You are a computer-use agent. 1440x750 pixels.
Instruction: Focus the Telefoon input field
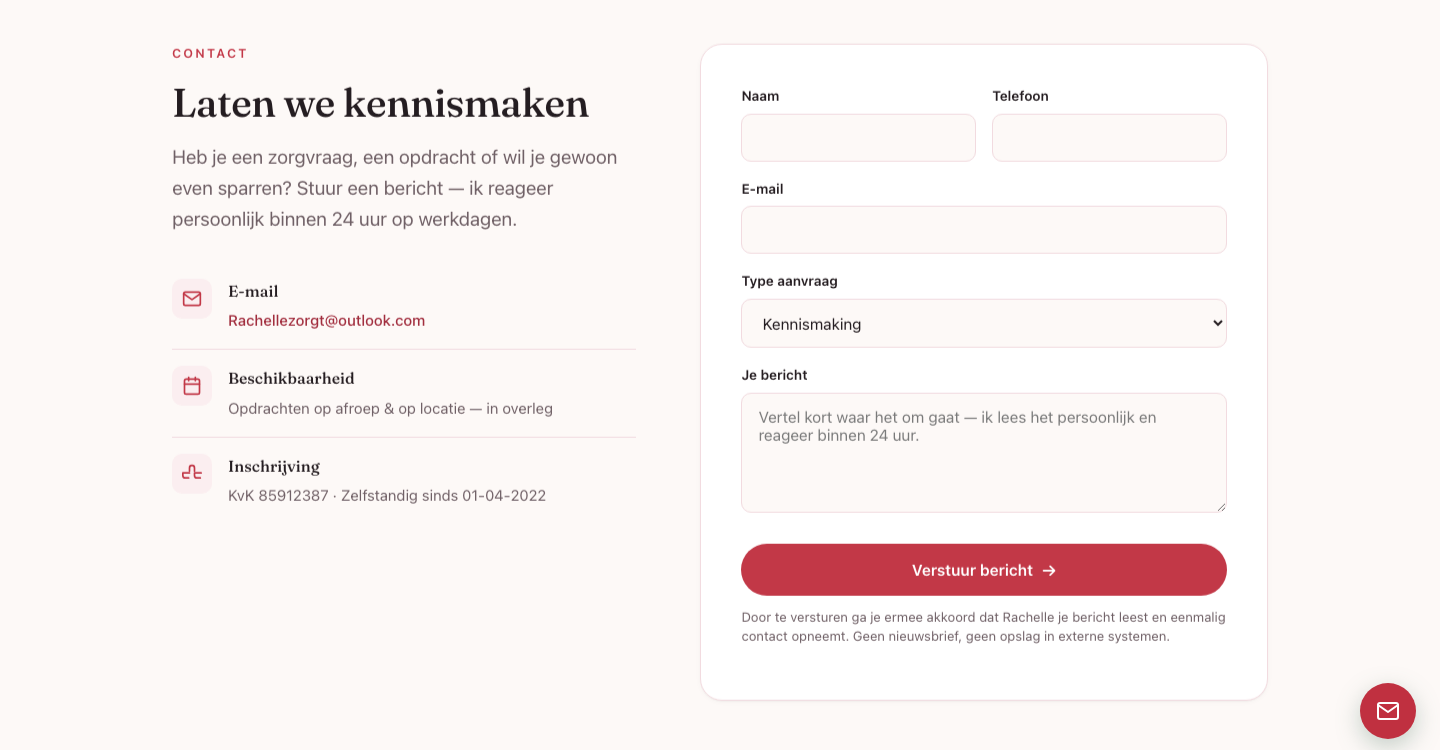1109,138
